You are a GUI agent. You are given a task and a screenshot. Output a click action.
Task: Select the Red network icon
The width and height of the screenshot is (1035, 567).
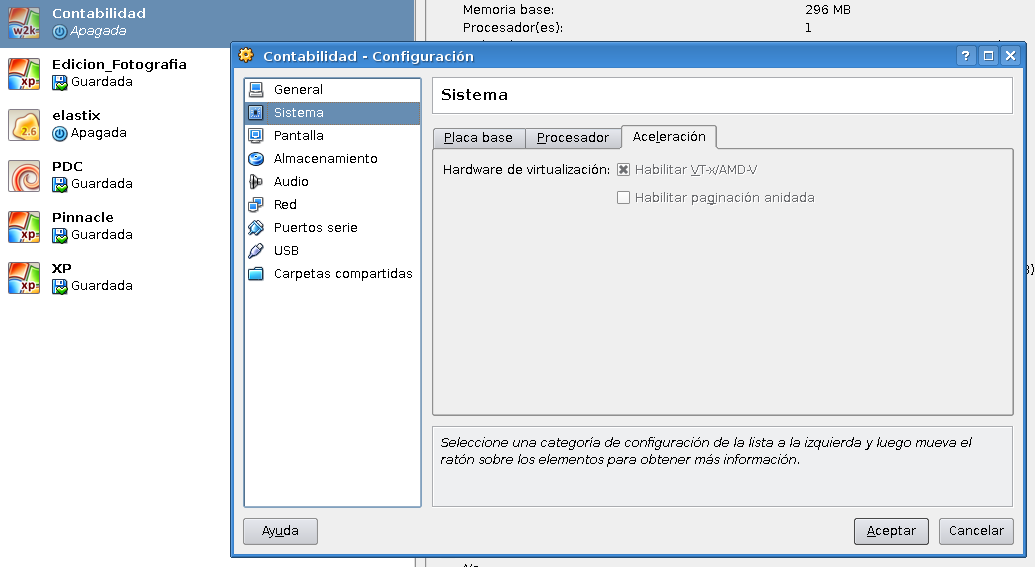[256, 205]
